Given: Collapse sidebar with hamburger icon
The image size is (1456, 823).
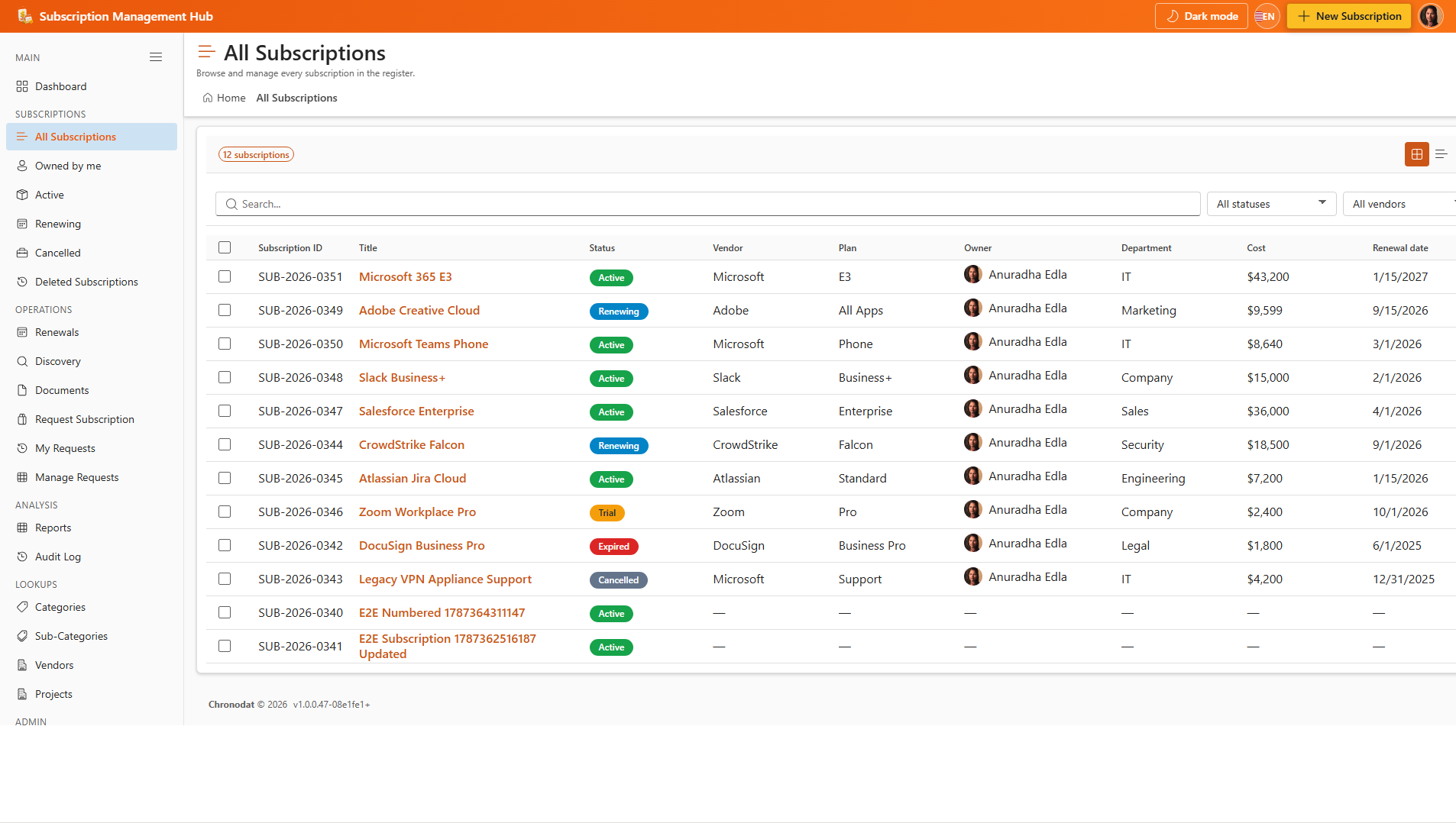Looking at the screenshot, I should pyautogui.click(x=156, y=57).
